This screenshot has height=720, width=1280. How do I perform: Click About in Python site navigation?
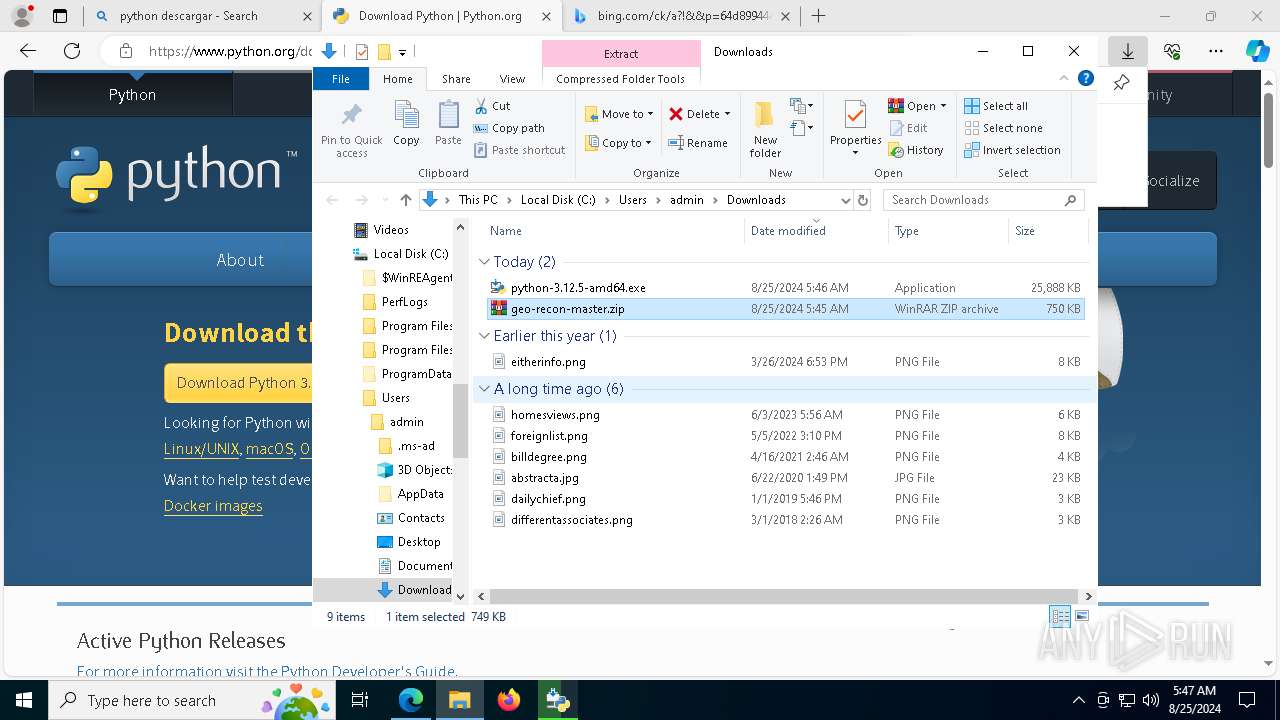240,260
